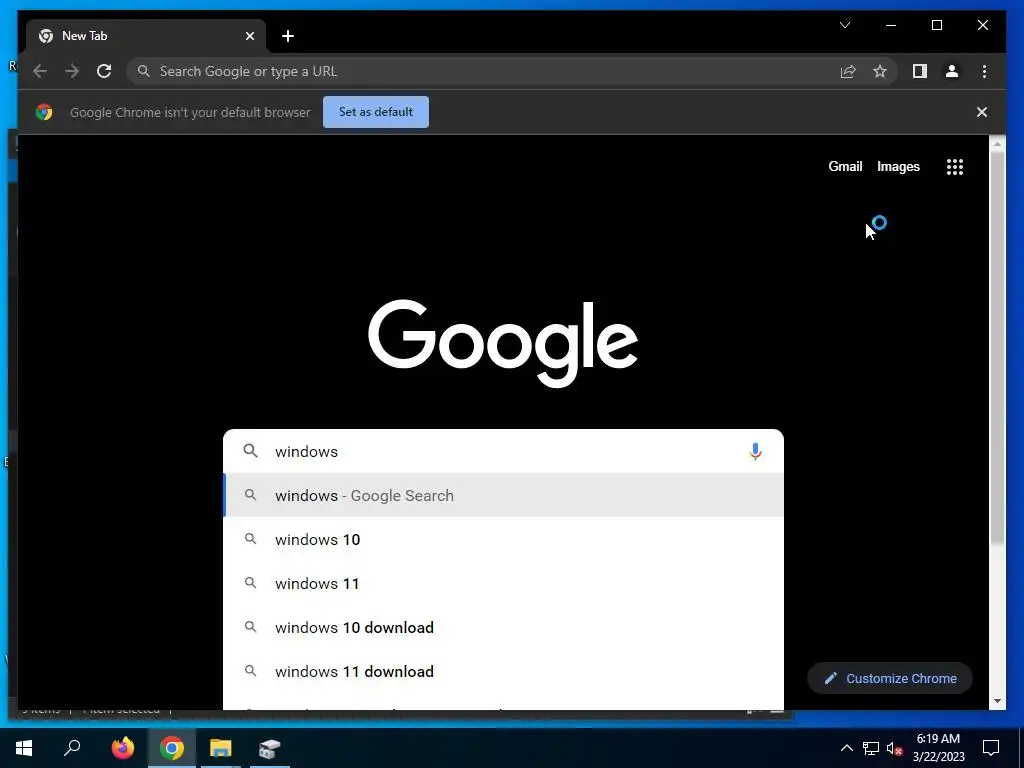1024x768 pixels.
Task: Open a new tab with plus button
Action: (287, 36)
